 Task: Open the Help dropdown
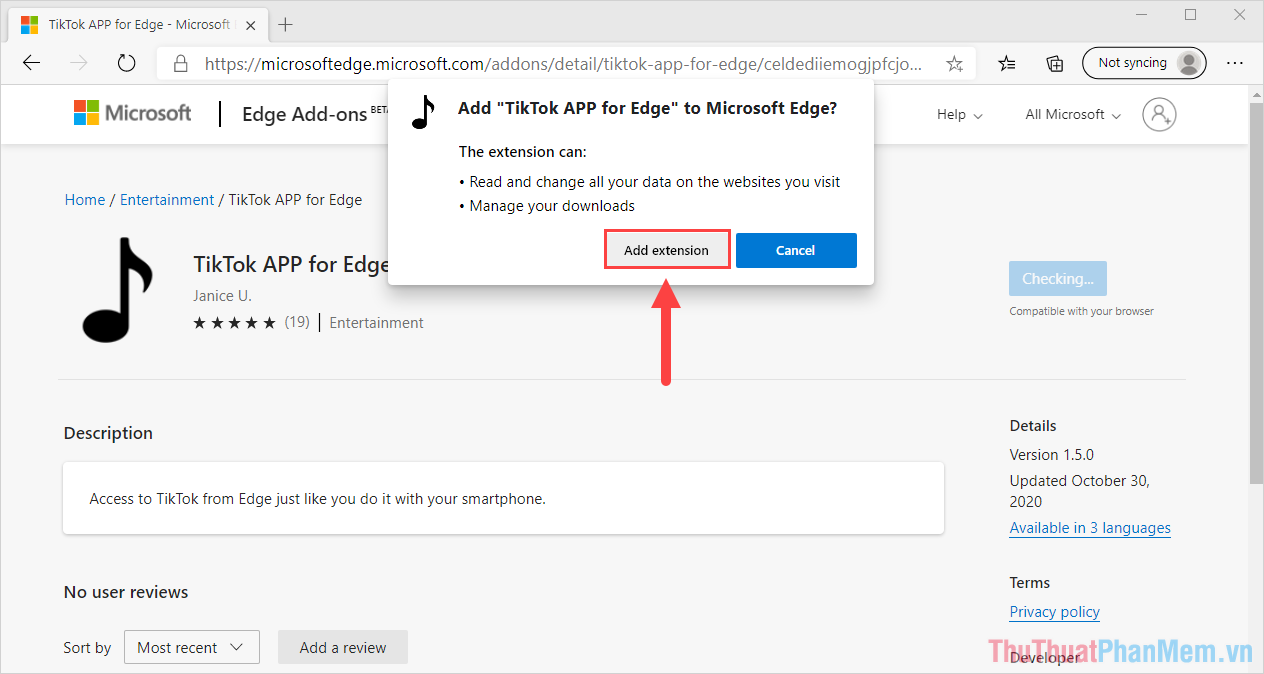click(x=958, y=114)
